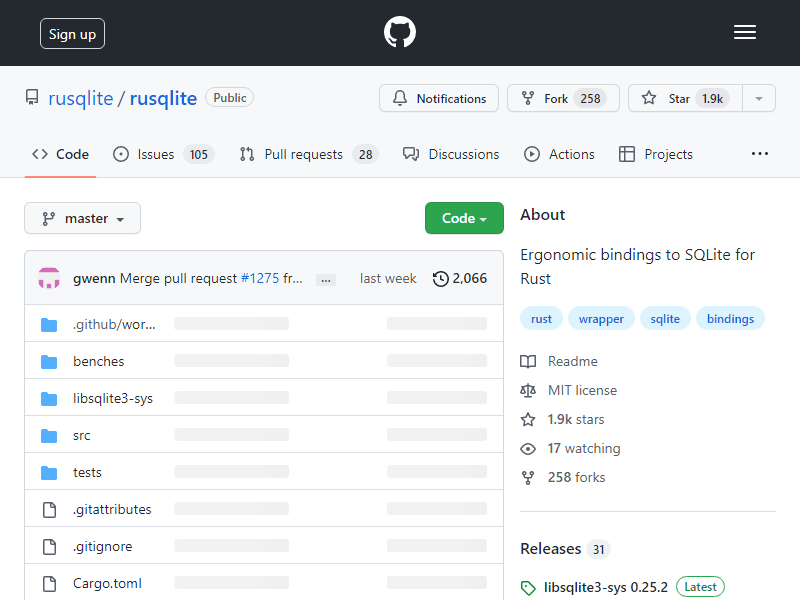Open pull request #1275 link
800x600 pixels.
[260, 279]
